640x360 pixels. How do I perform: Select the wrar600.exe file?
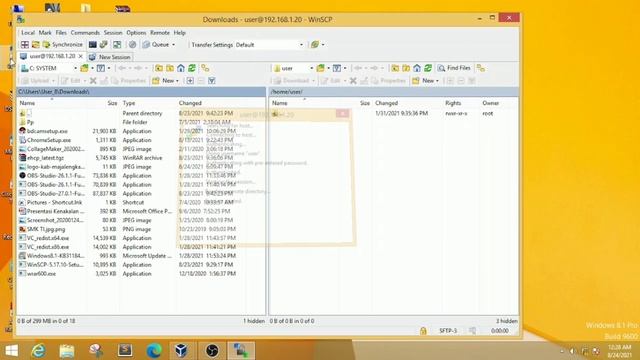tap(41, 274)
